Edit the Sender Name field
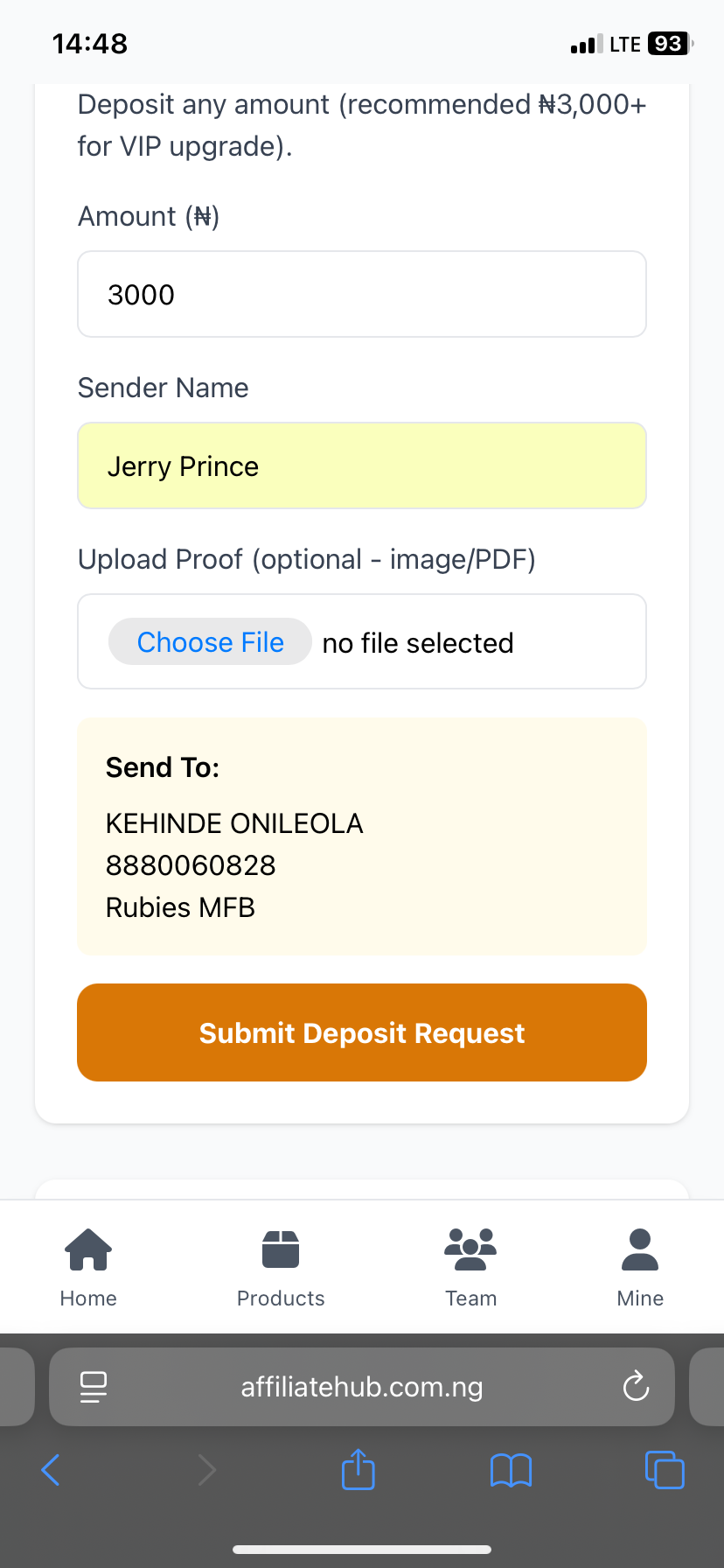724x1568 pixels. (x=362, y=465)
